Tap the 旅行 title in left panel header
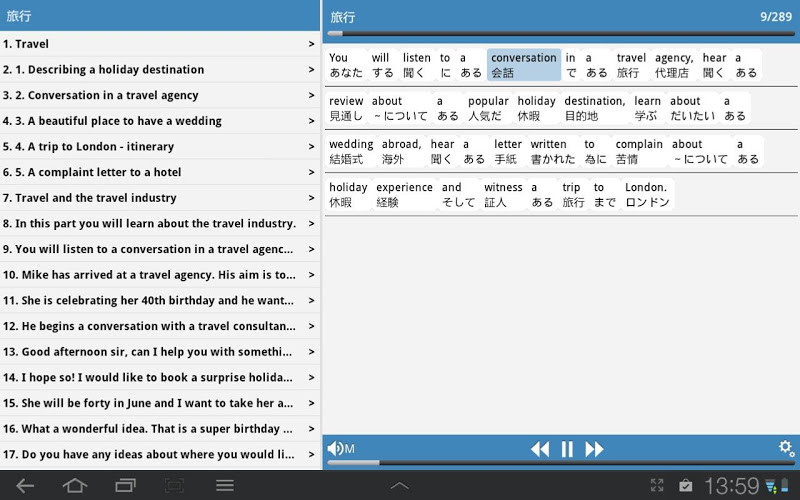 point(18,16)
